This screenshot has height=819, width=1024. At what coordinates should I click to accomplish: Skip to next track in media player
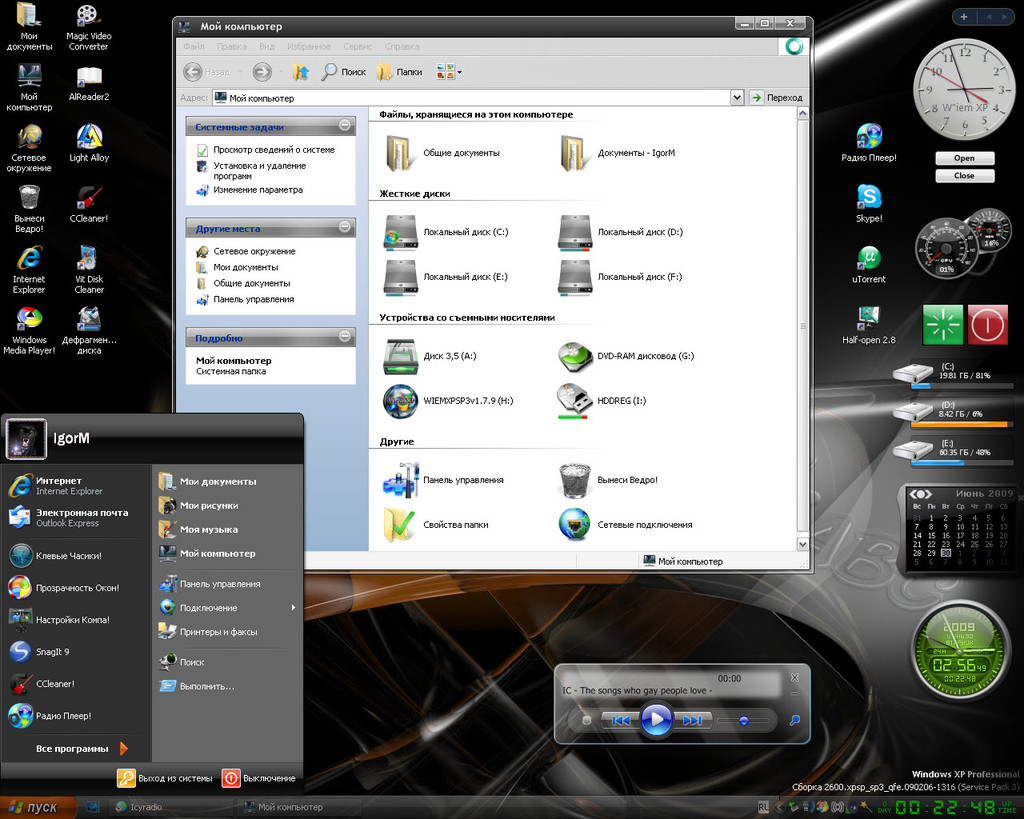[x=692, y=720]
